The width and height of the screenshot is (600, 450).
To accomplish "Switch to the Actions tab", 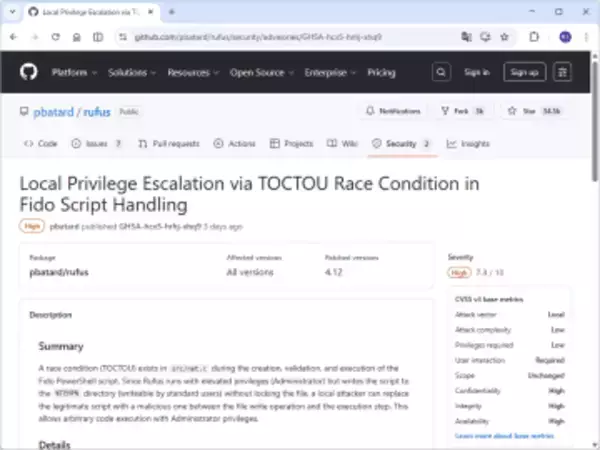I will click(234, 143).
